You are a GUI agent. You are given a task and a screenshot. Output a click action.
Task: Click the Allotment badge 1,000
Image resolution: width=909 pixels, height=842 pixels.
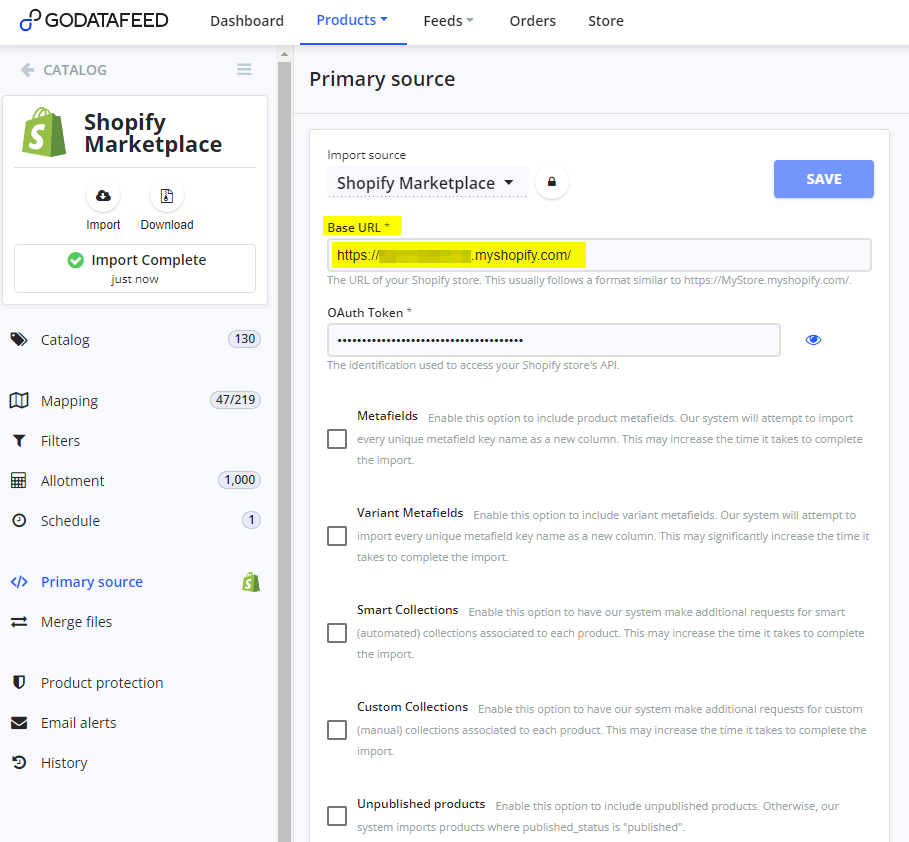point(239,480)
